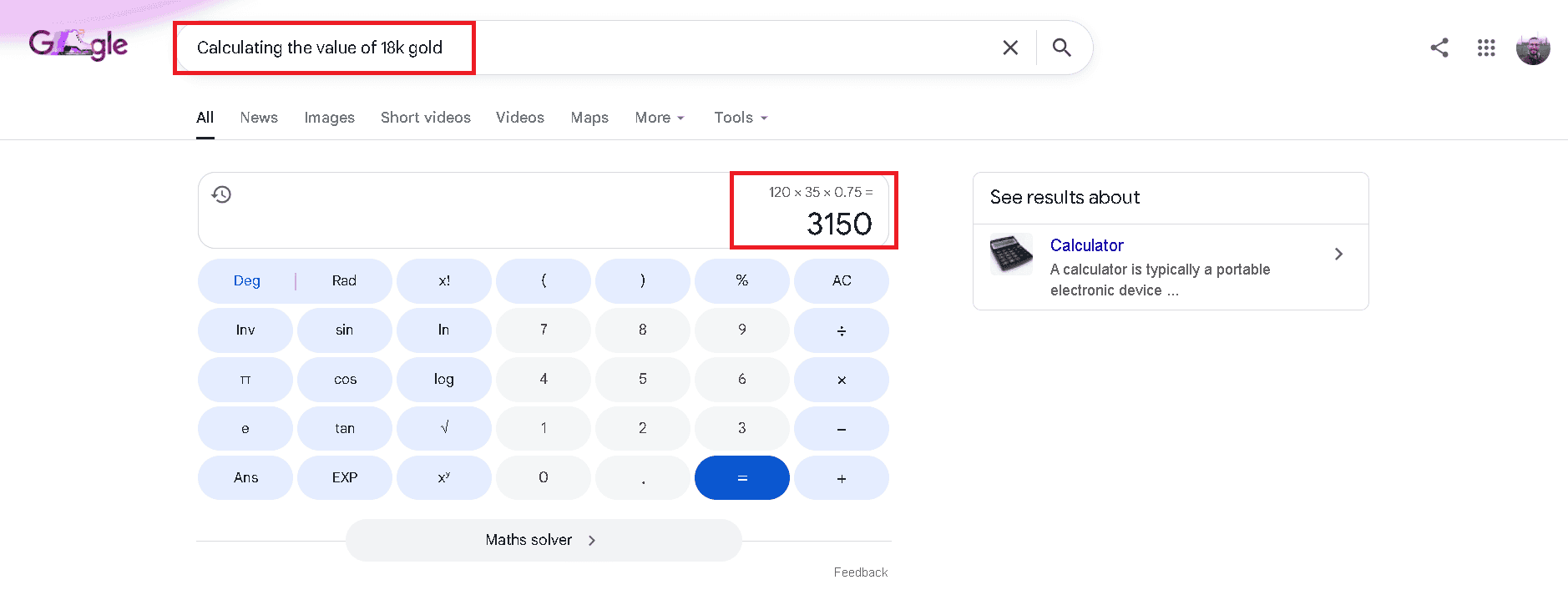The width and height of the screenshot is (1568, 610).
Task: Toggle the Inv inverse functions key
Action: point(245,330)
